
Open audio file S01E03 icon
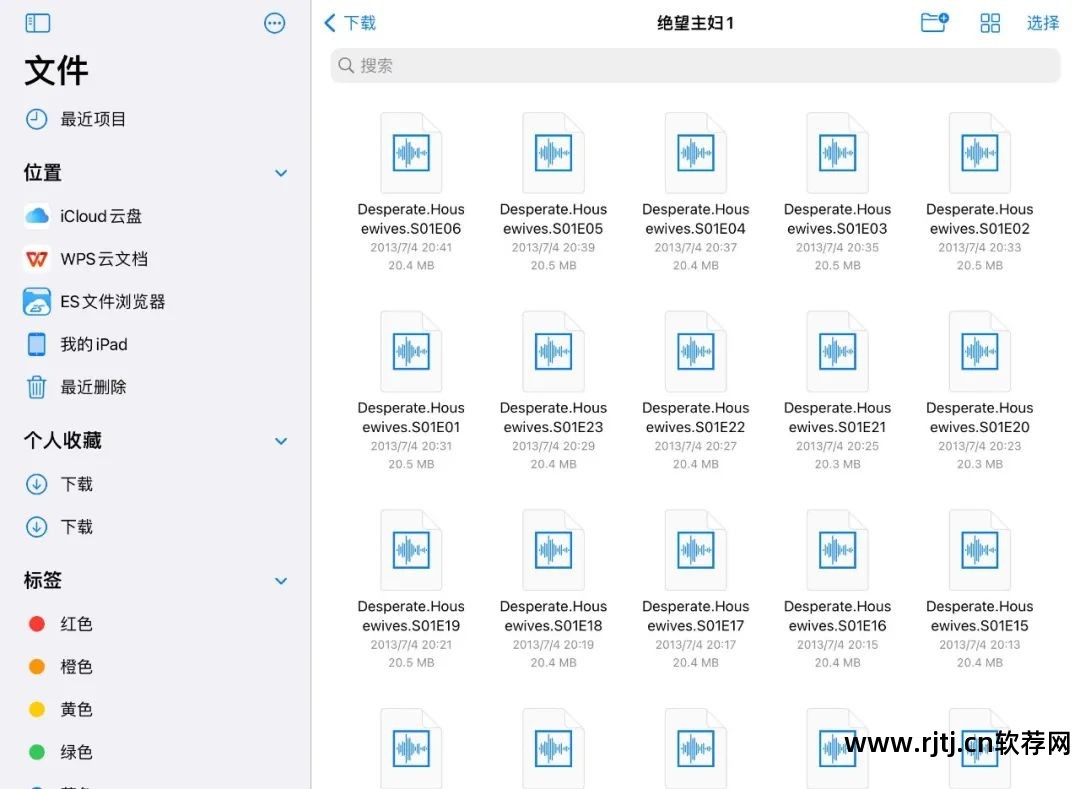pyautogui.click(x=838, y=153)
